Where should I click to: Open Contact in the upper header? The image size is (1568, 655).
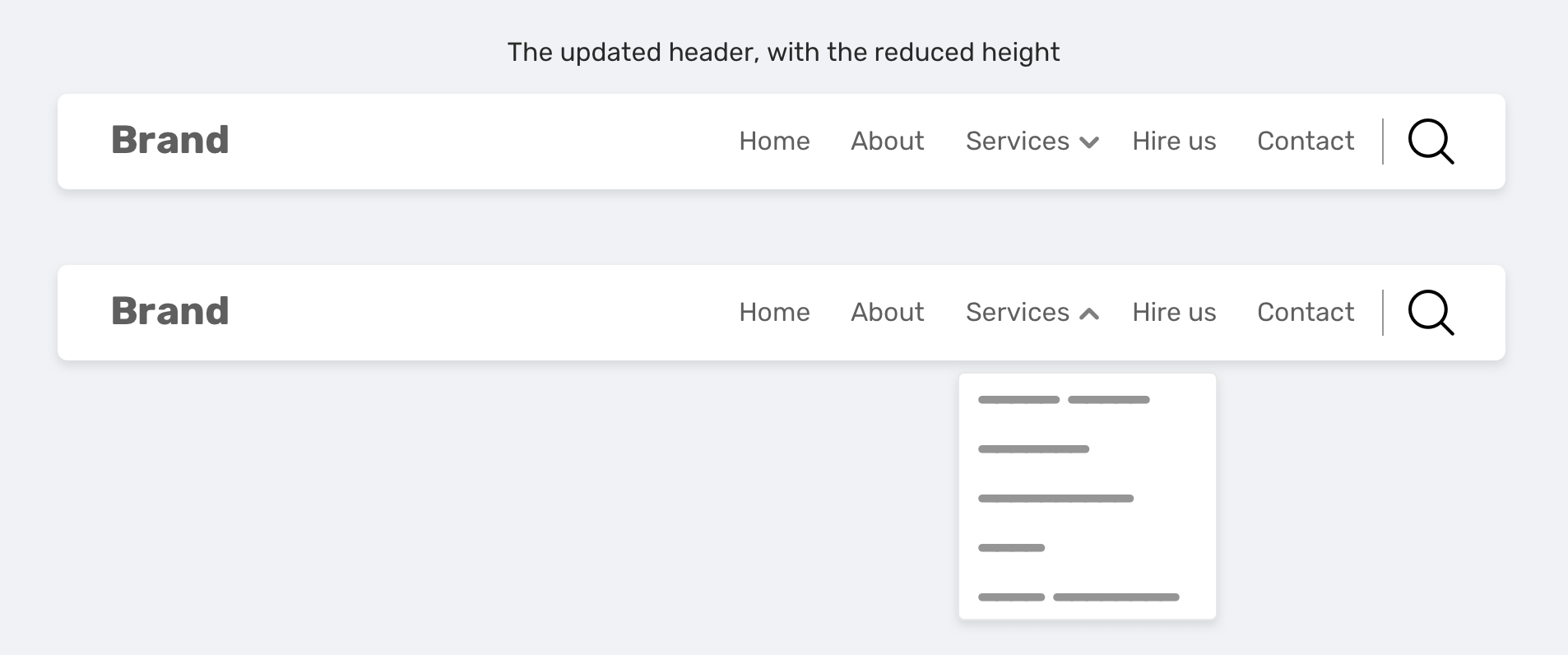tap(1306, 142)
